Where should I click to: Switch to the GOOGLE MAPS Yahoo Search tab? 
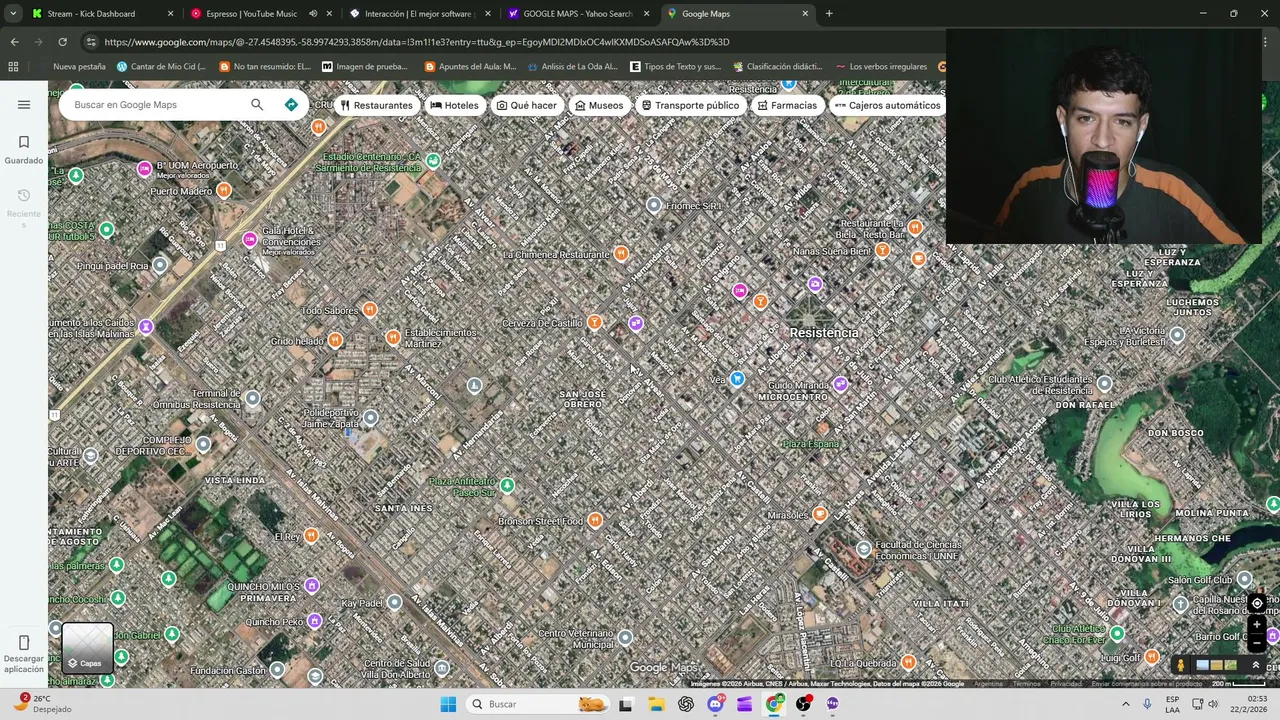[x=578, y=14]
